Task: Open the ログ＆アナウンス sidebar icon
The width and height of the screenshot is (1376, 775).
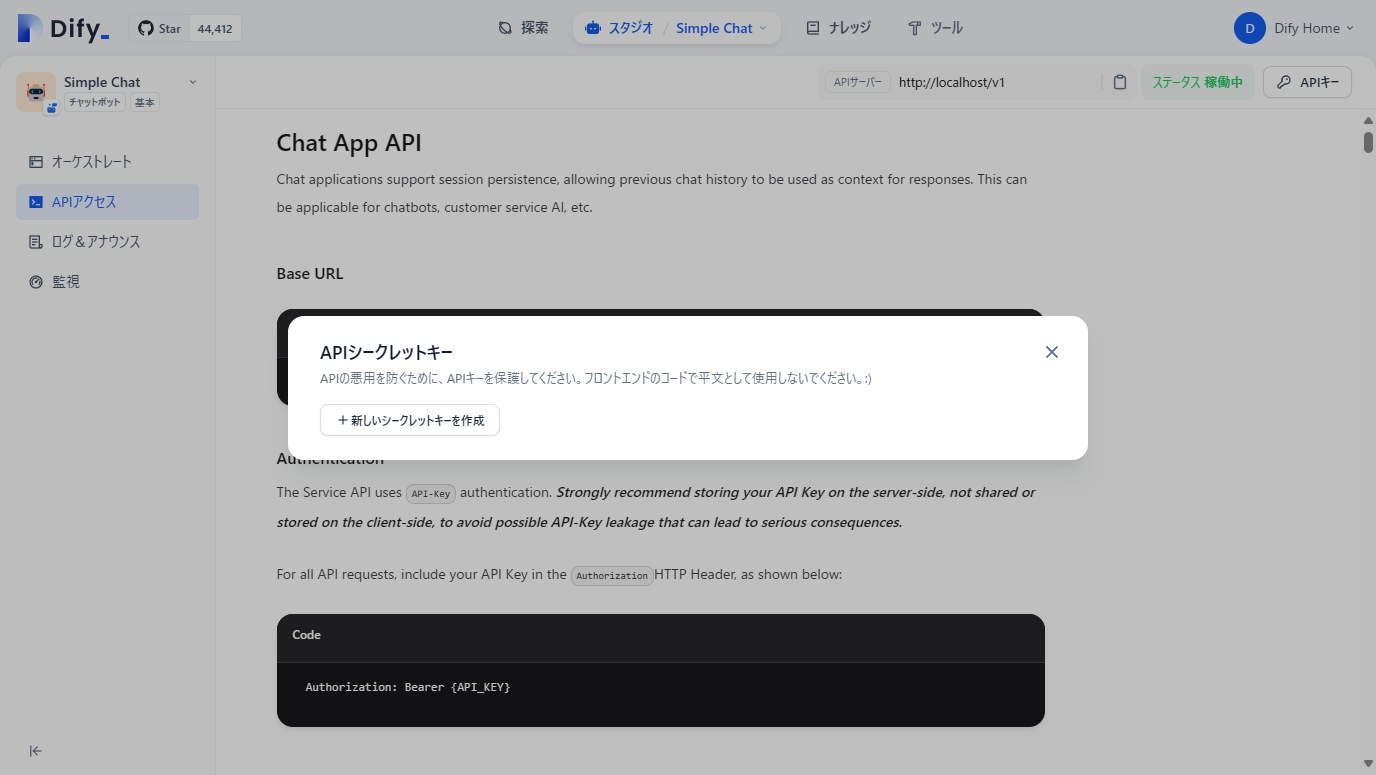Action: tap(37, 241)
